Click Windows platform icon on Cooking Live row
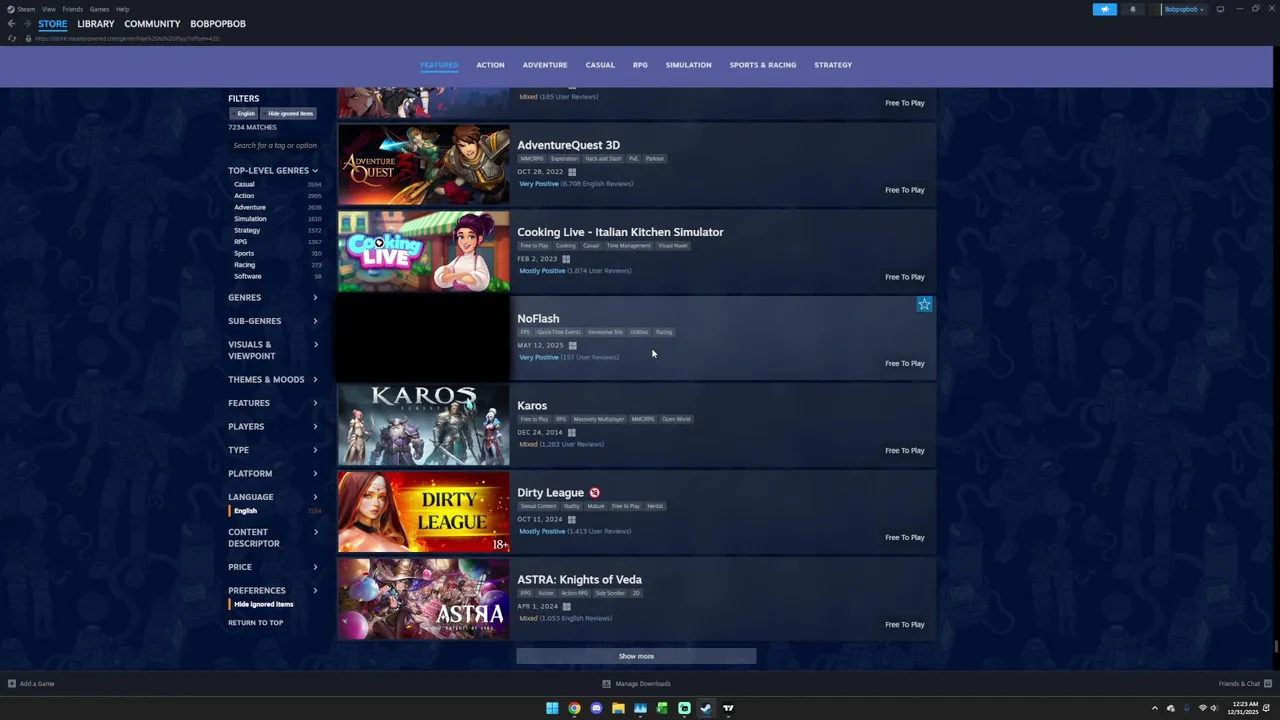 [566, 259]
